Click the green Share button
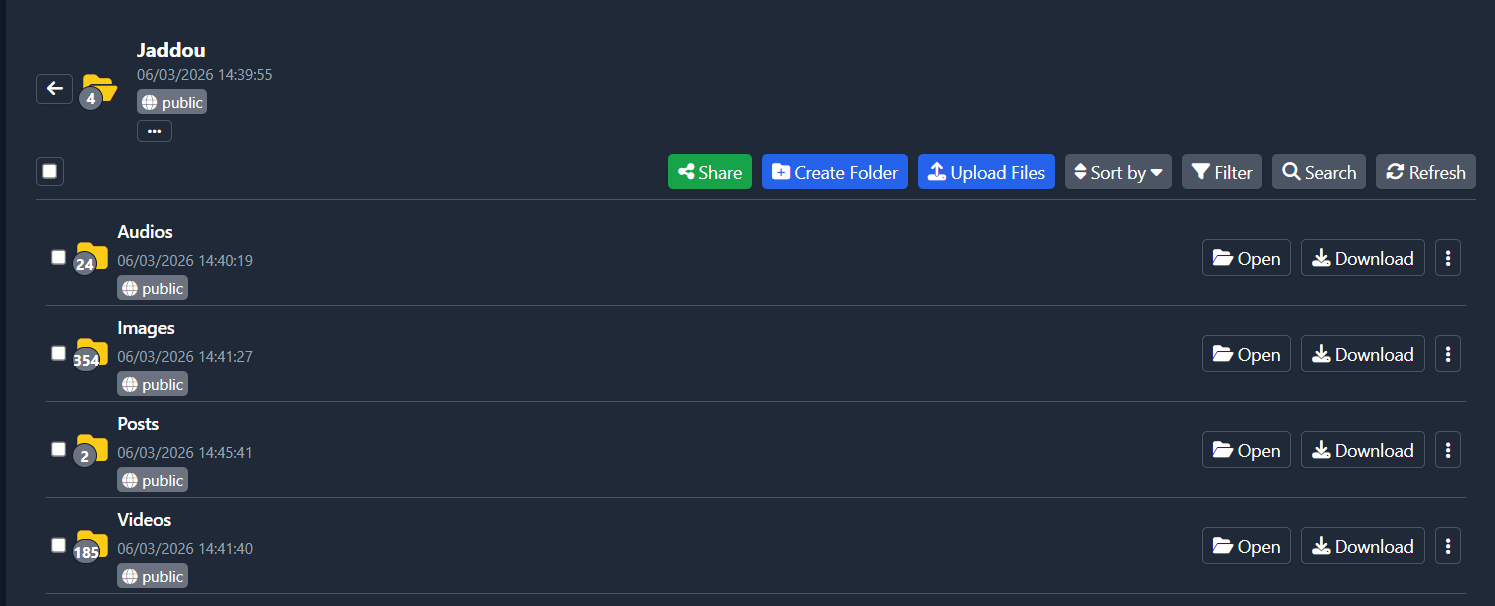Screen dimensions: 1495x606 click(x=709, y=172)
